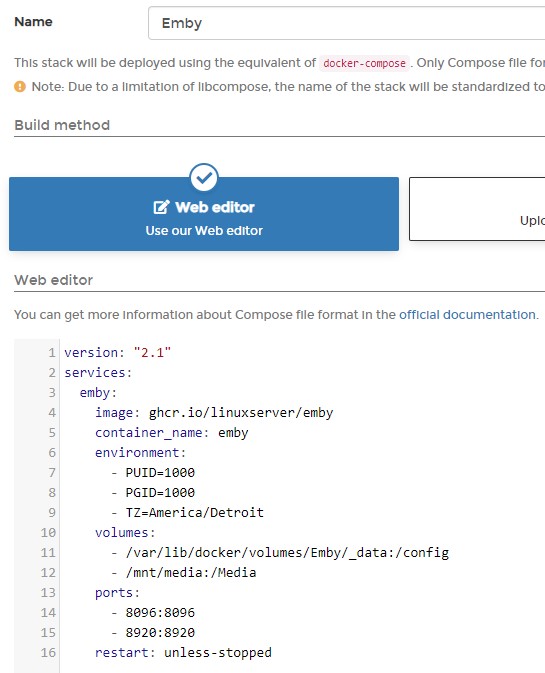Click the Build method section heading
Image resolution: width=545 pixels, height=673 pixels.
62,125
